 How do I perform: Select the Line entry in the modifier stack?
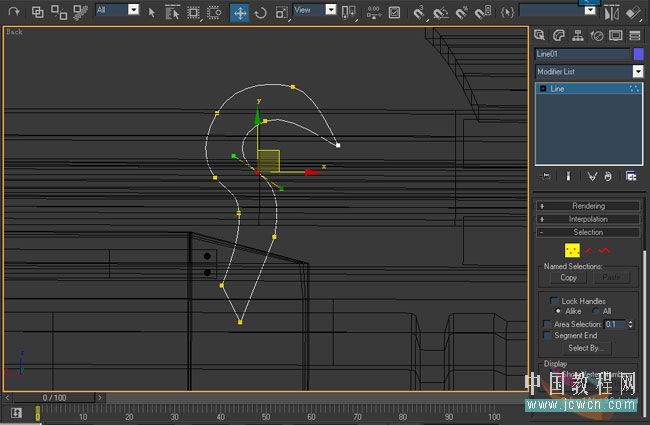589,89
